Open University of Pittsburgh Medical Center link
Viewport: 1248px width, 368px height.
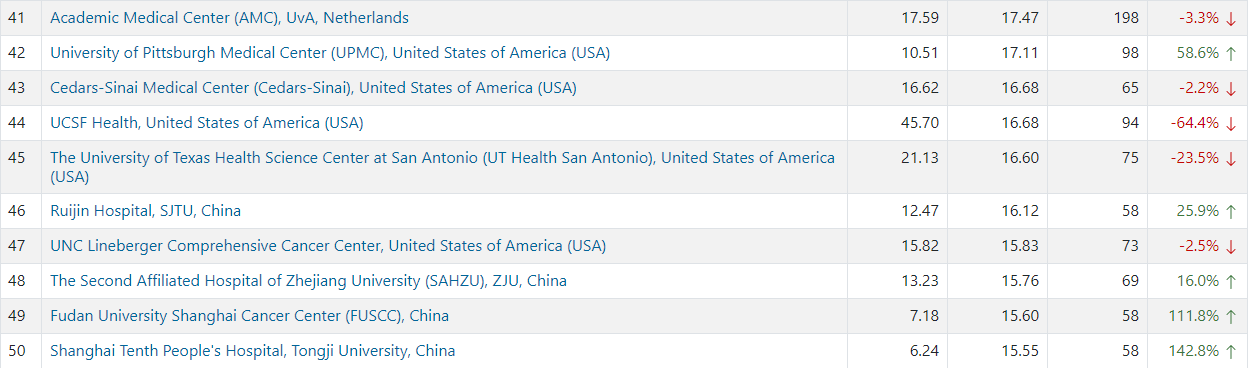(x=330, y=53)
